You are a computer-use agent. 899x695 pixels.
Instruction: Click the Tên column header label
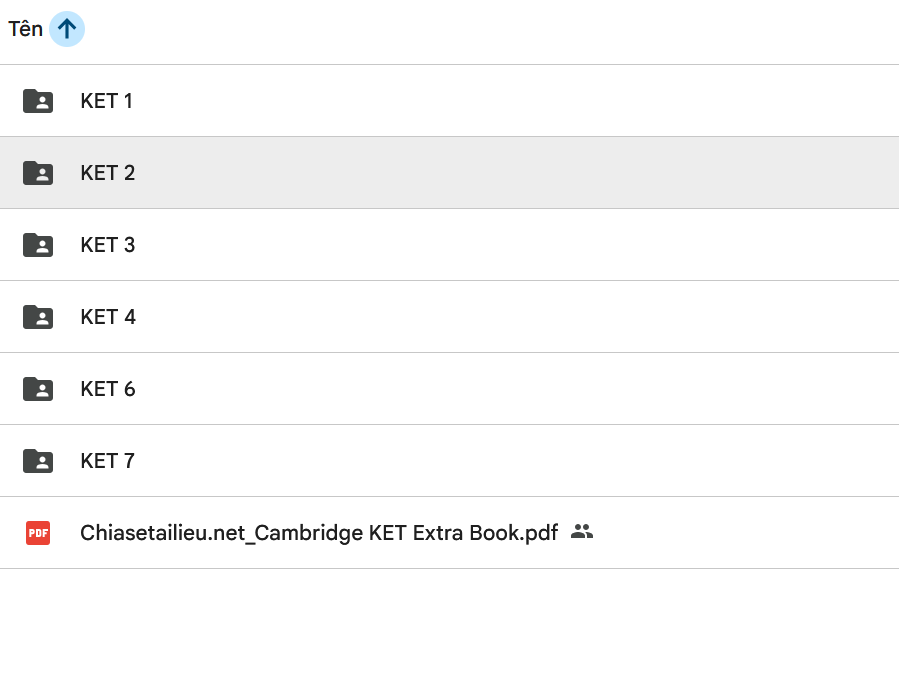tap(25, 29)
